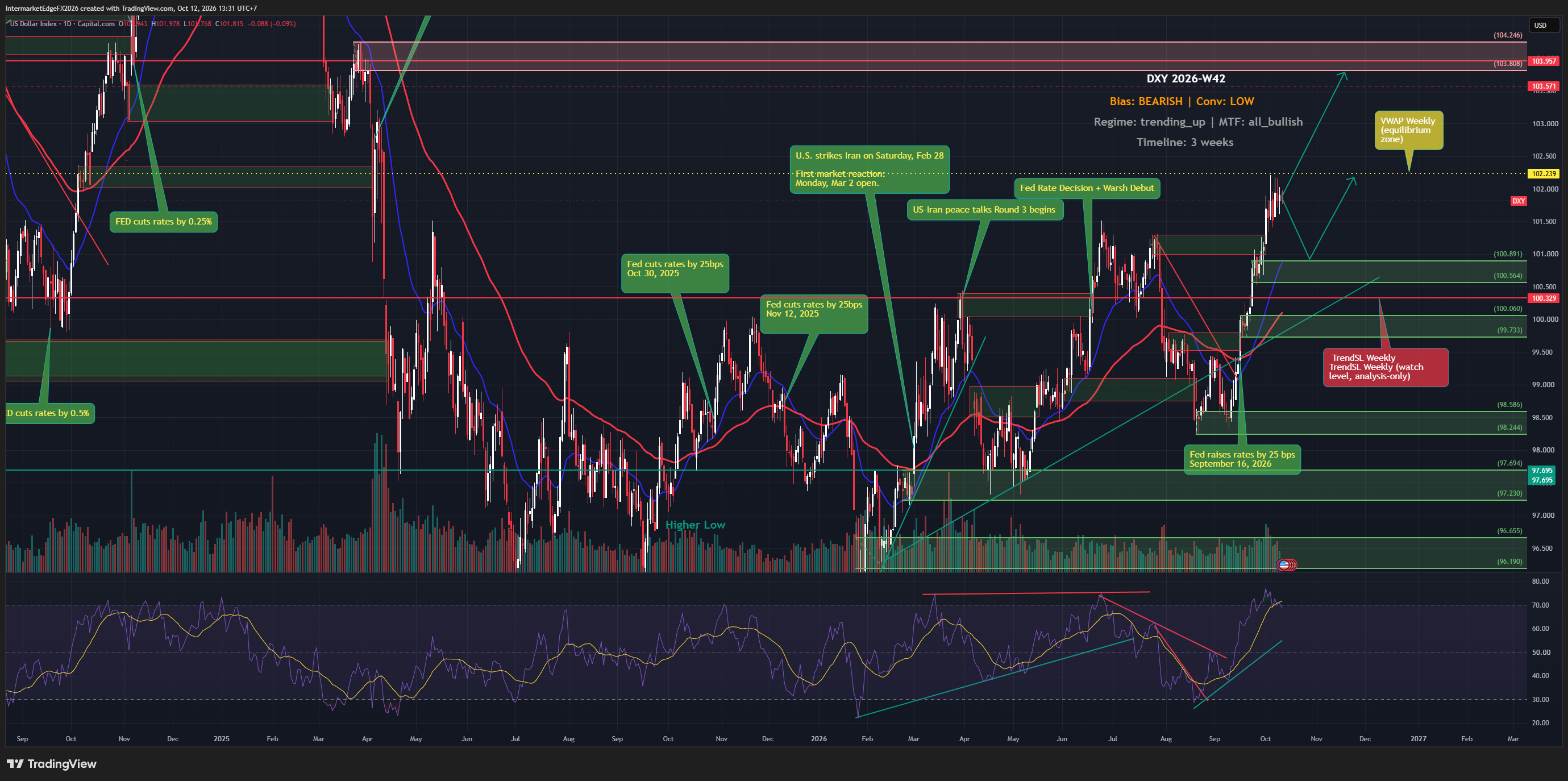The height and width of the screenshot is (781, 1568).
Task: Click the 2027 year mark on time axis
Action: point(1419,739)
